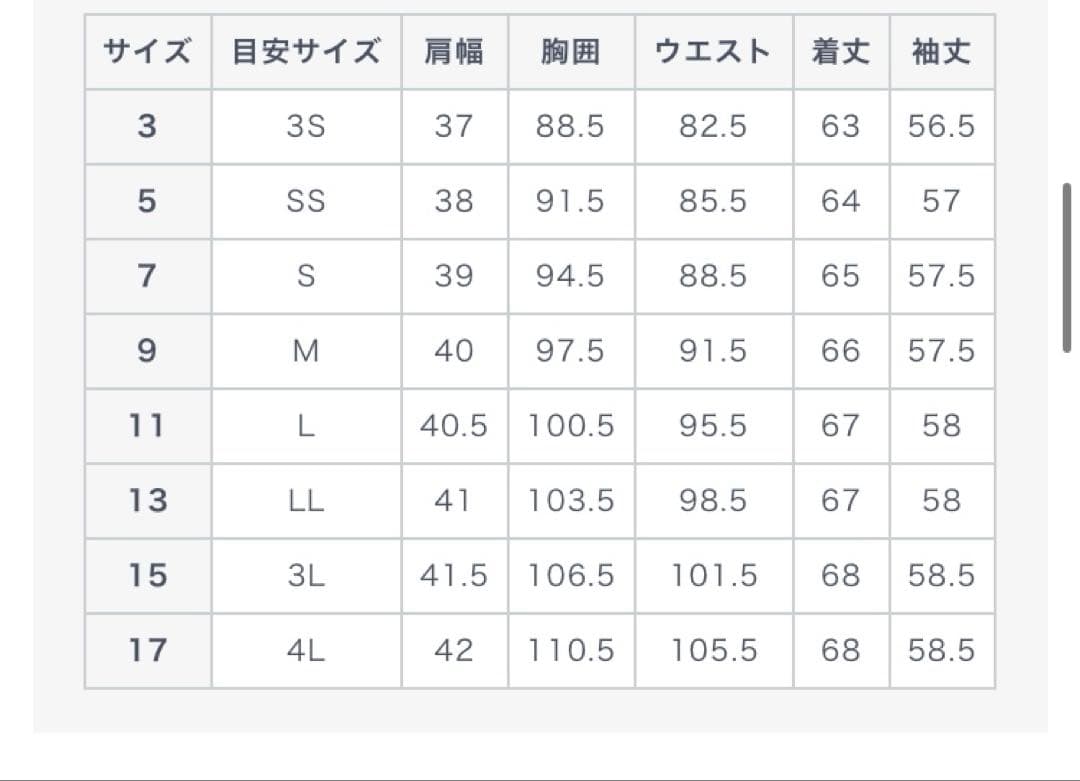Select the SS size guide cell

tap(306, 202)
